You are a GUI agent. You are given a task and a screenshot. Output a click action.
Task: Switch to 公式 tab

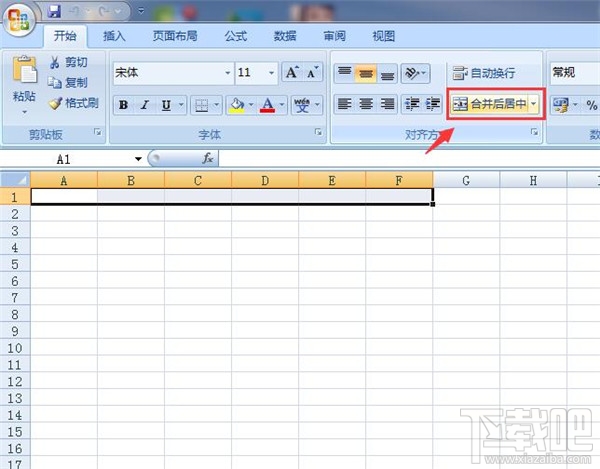(236, 36)
